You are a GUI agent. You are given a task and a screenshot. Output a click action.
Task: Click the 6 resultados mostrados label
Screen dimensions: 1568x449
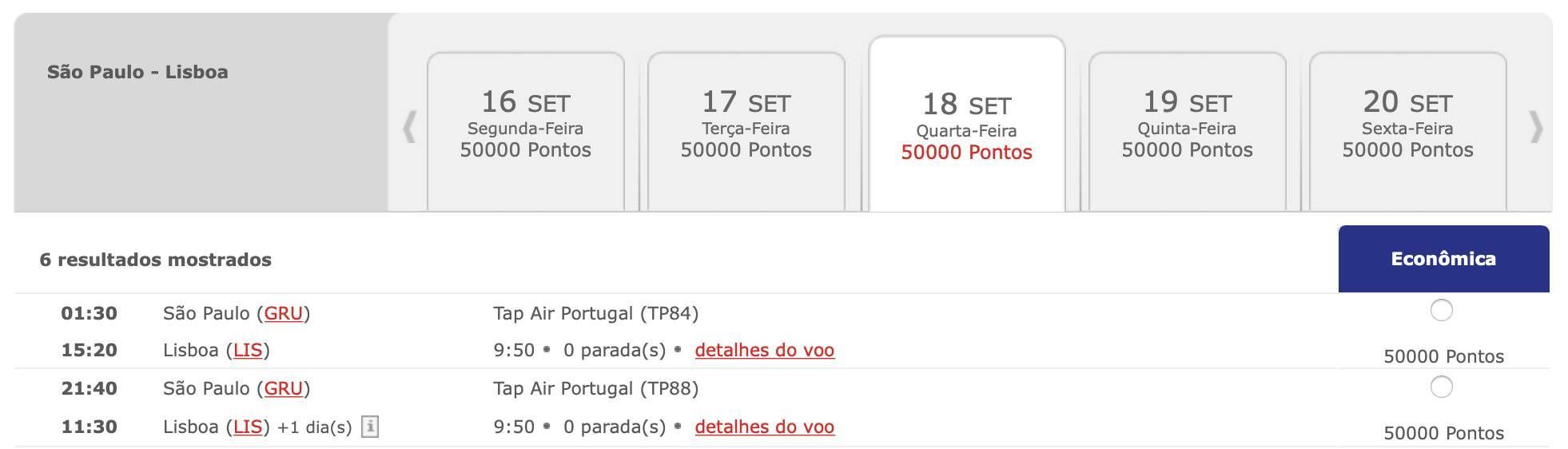pyautogui.click(x=156, y=260)
